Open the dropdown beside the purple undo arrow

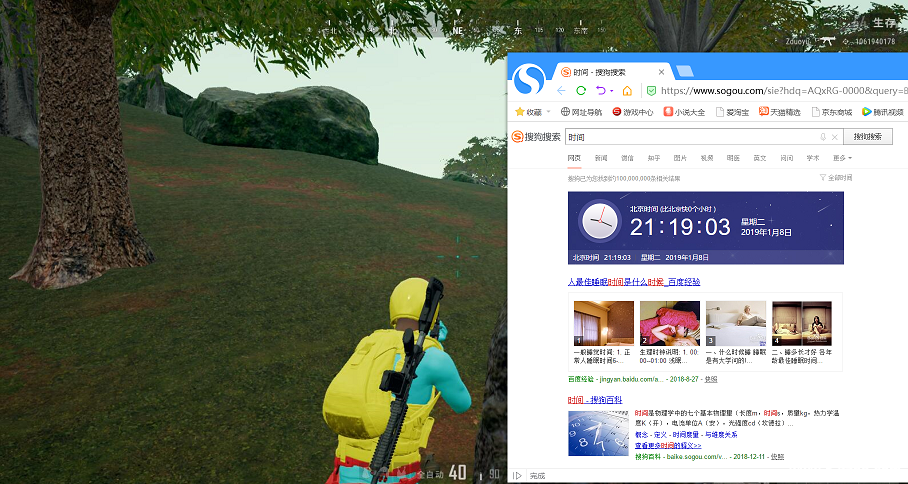pos(612,91)
